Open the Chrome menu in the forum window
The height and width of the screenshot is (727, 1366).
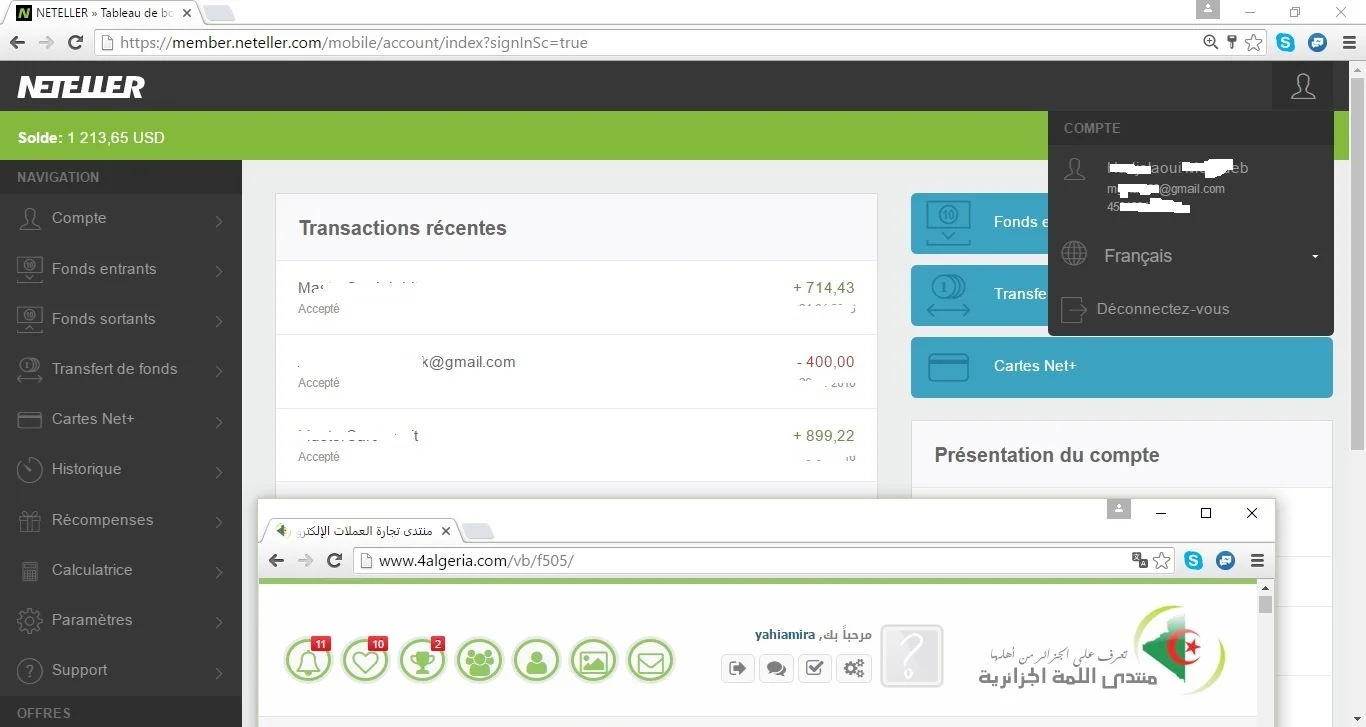pos(1257,561)
